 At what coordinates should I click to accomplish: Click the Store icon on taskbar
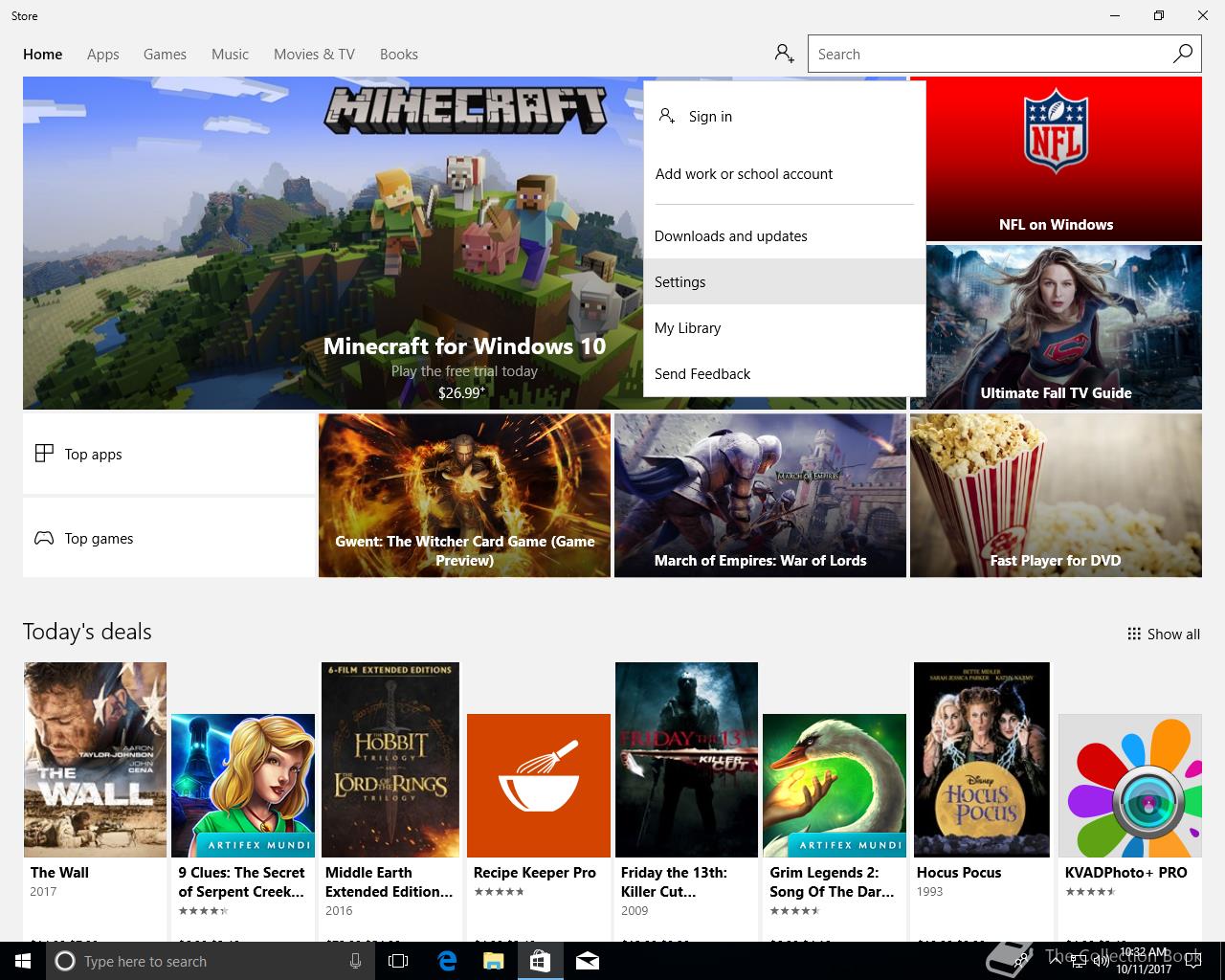coord(540,961)
